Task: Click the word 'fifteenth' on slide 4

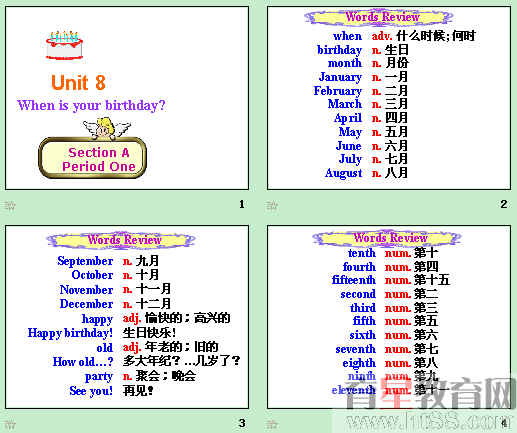Action: [354, 280]
